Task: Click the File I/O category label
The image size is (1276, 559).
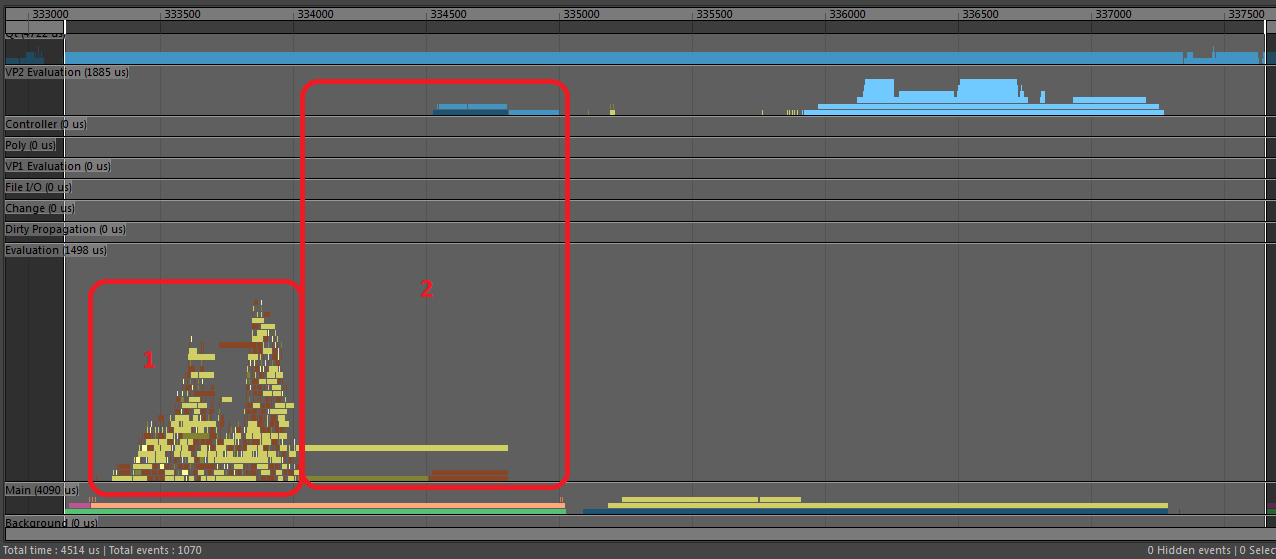Action: pyautogui.click(x=38, y=188)
